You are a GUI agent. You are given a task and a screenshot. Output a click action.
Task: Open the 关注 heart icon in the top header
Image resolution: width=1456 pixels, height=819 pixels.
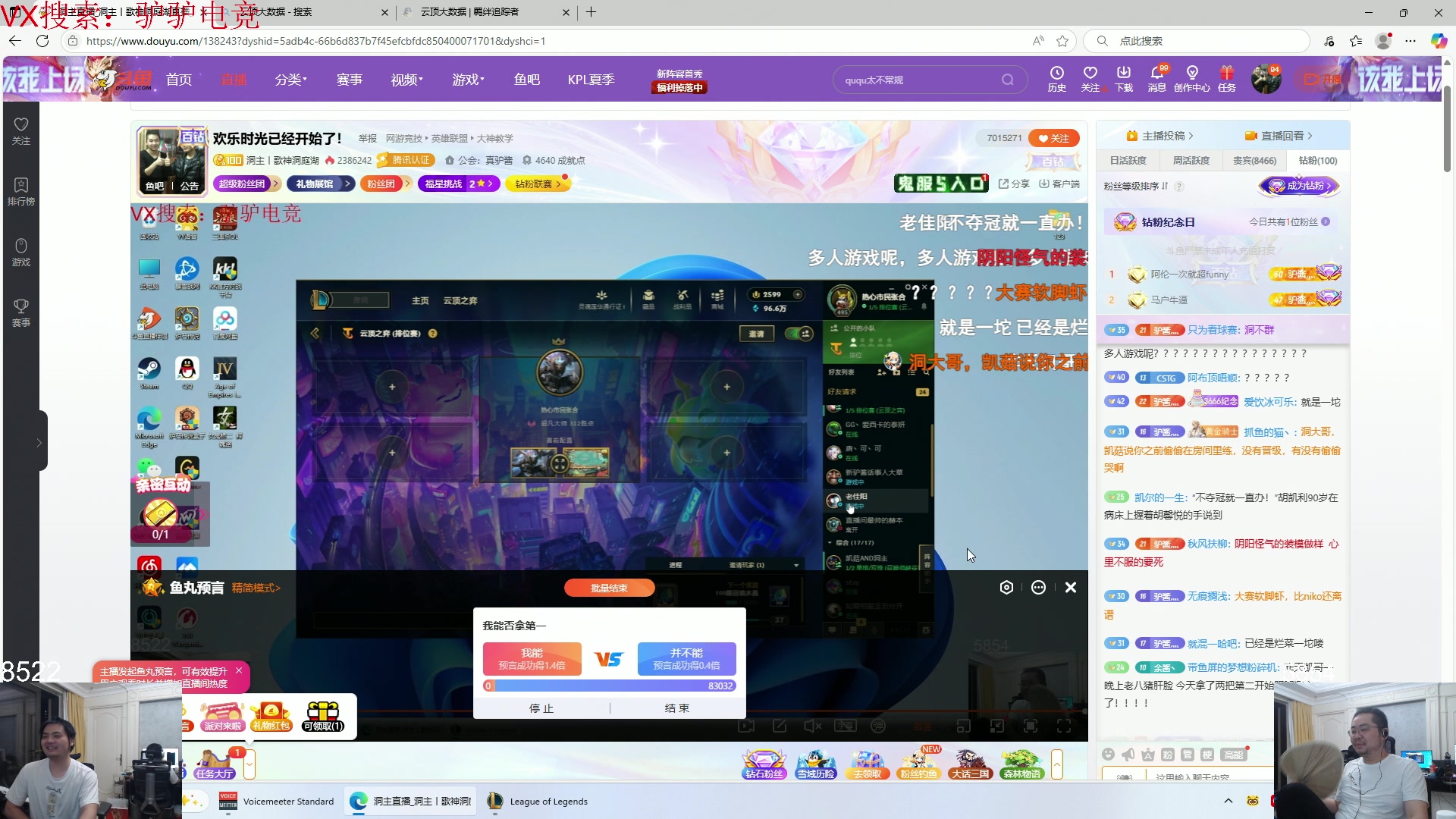point(1090,79)
